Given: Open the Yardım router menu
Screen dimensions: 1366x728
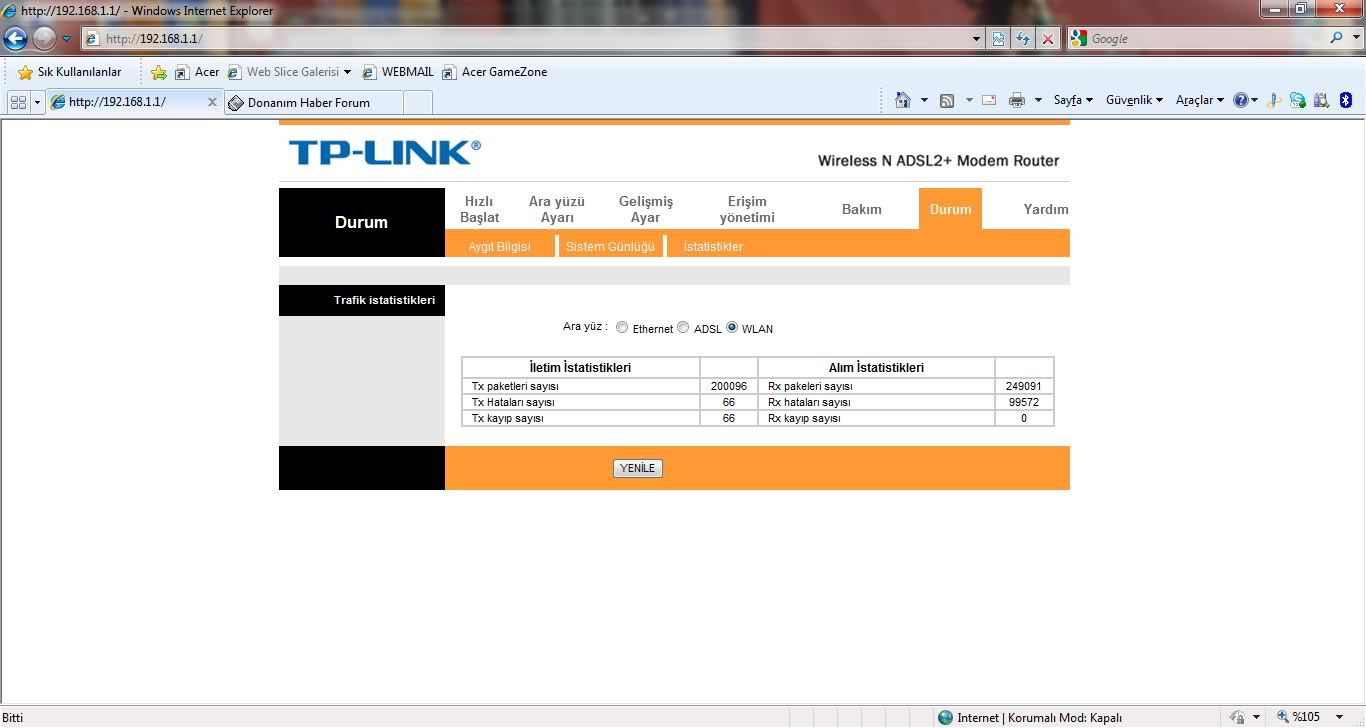Looking at the screenshot, I should coord(1046,209).
